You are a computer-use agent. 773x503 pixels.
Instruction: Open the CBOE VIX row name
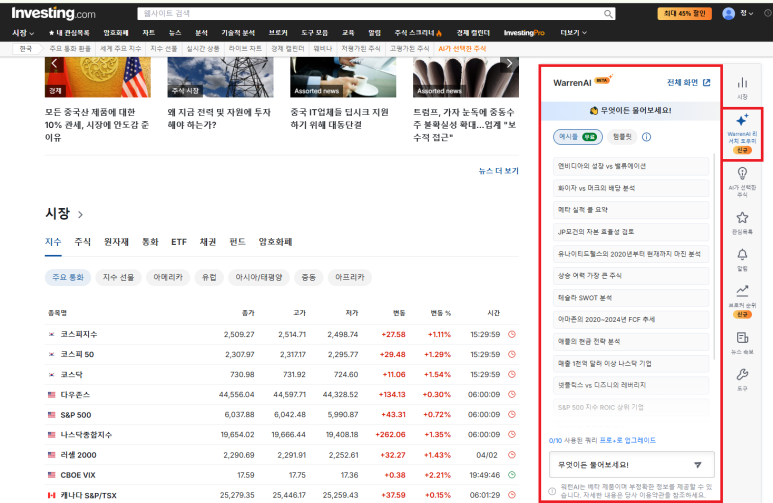click(x=78, y=475)
